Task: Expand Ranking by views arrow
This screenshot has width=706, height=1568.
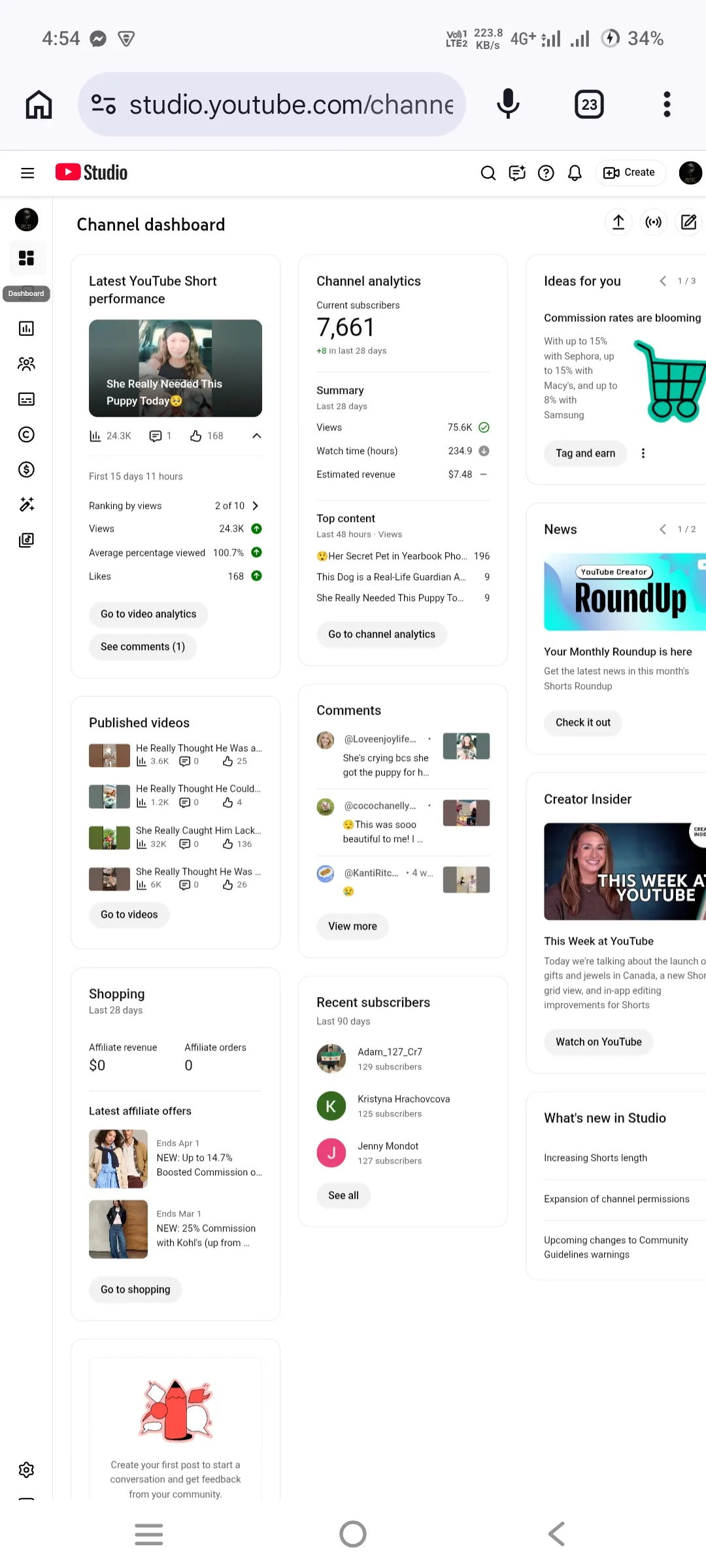Action: 256,506
